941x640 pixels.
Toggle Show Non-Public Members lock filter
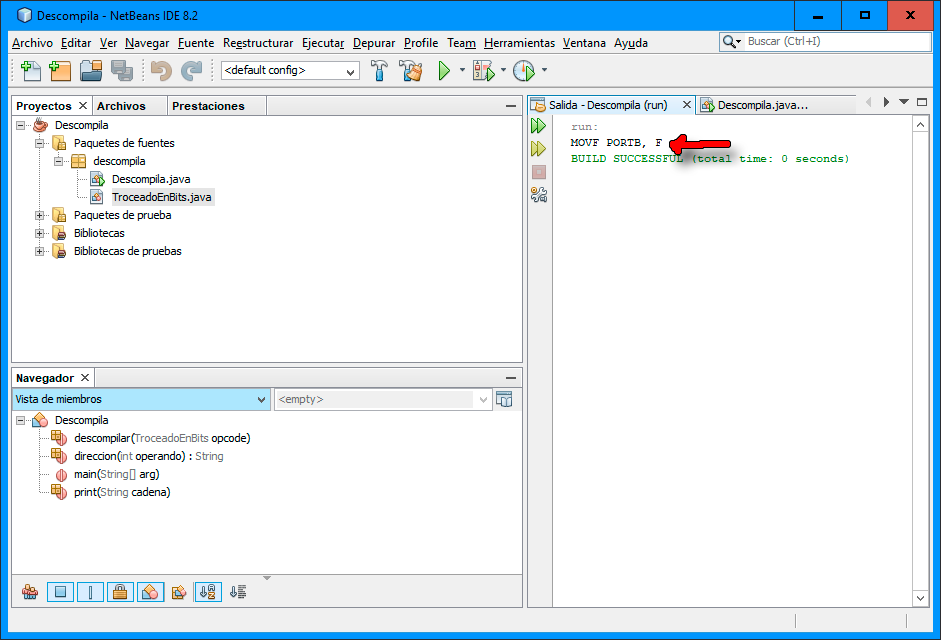tap(120, 593)
